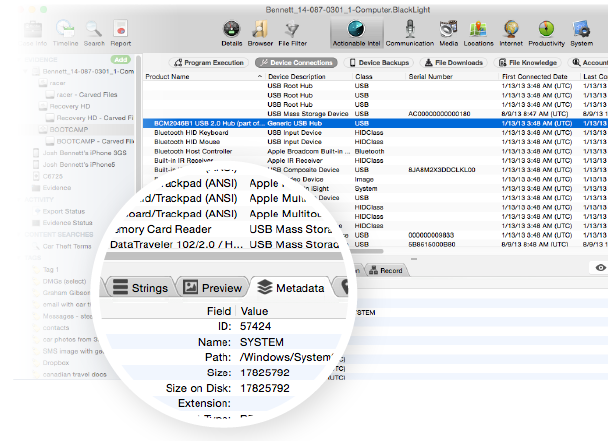The image size is (612, 441).
Task: Select the Actionable Intel view
Action: [356, 34]
